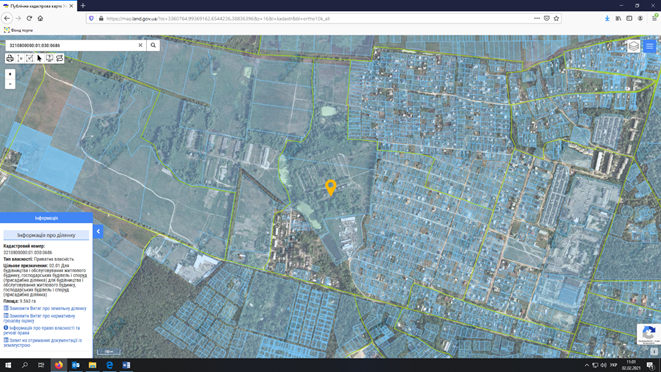
Task: Clear the cadastral number search field
Action: pos(140,45)
